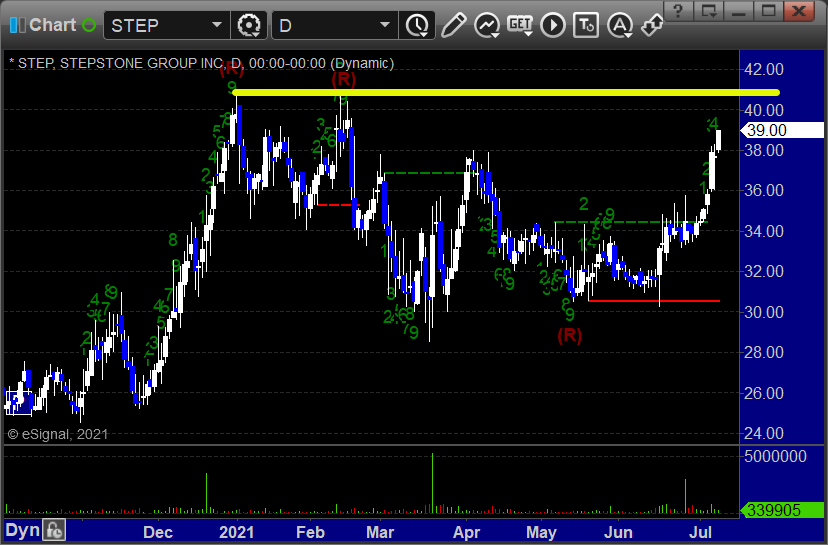Click the chart title 'STEP, STEPSTONE GROUP INC'
Image resolution: width=828 pixels, height=545 pixels.
[x=118, y=63]
